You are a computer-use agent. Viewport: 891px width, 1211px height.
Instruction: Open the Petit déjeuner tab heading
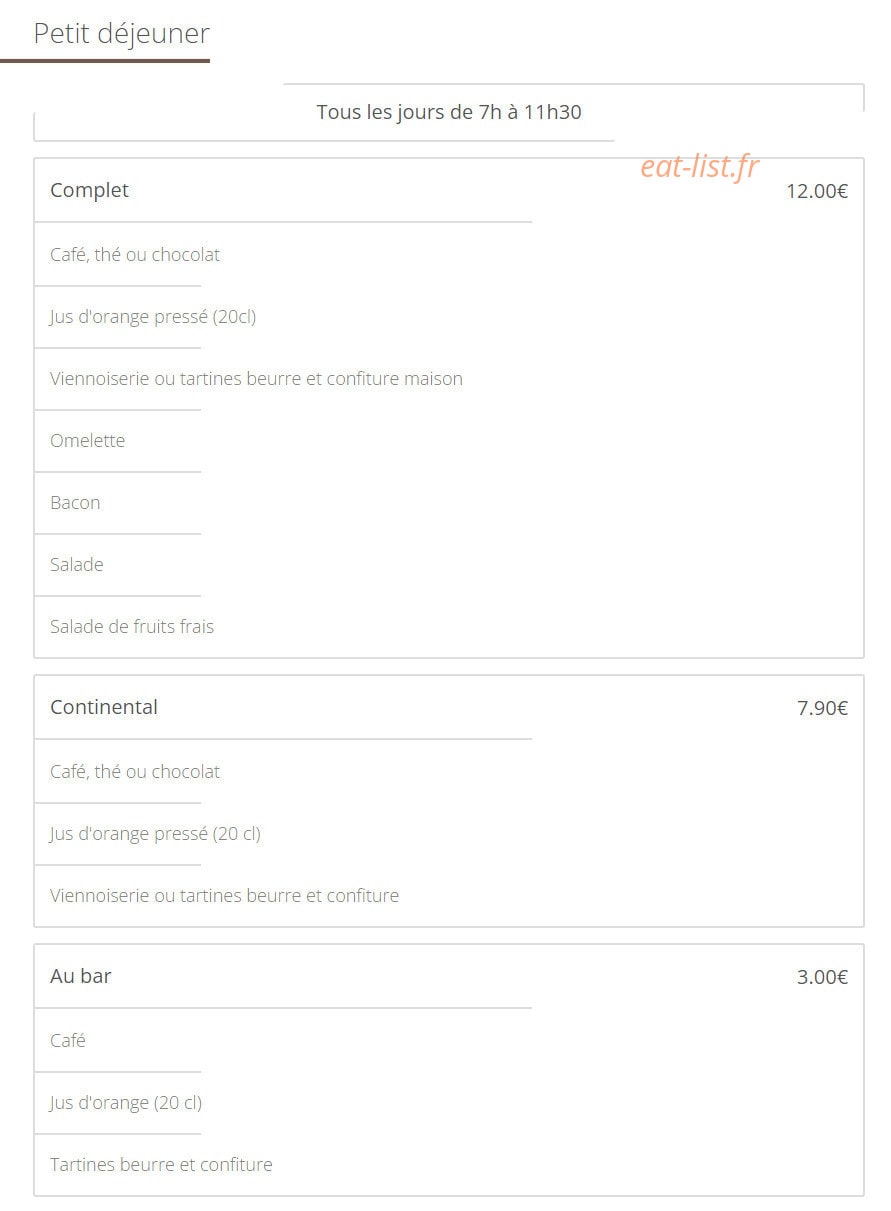121,33
